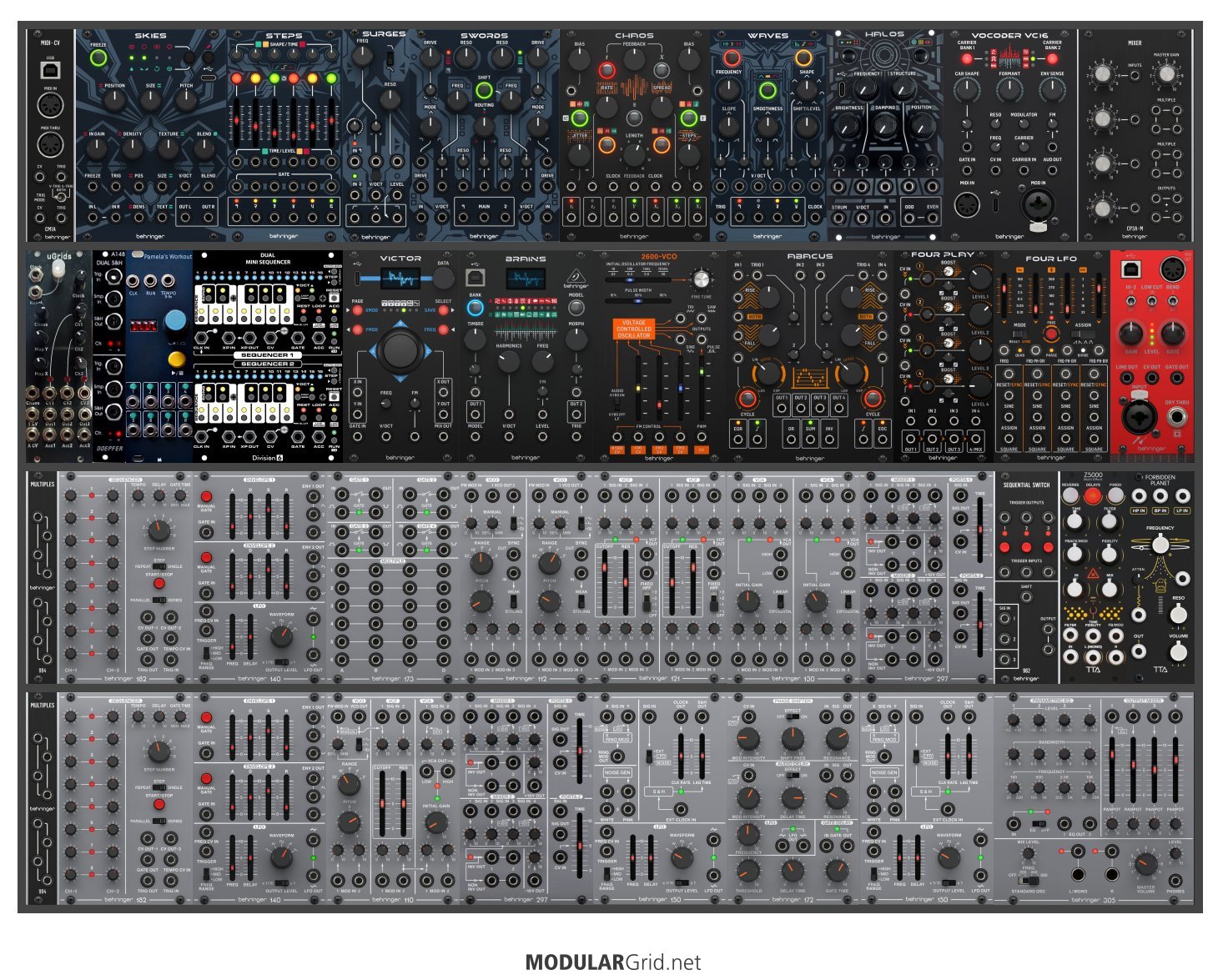Screen dimensions: 1228x980
Task: Click the large blue knob on Pamela's Workout
Action: pos(174,320)
